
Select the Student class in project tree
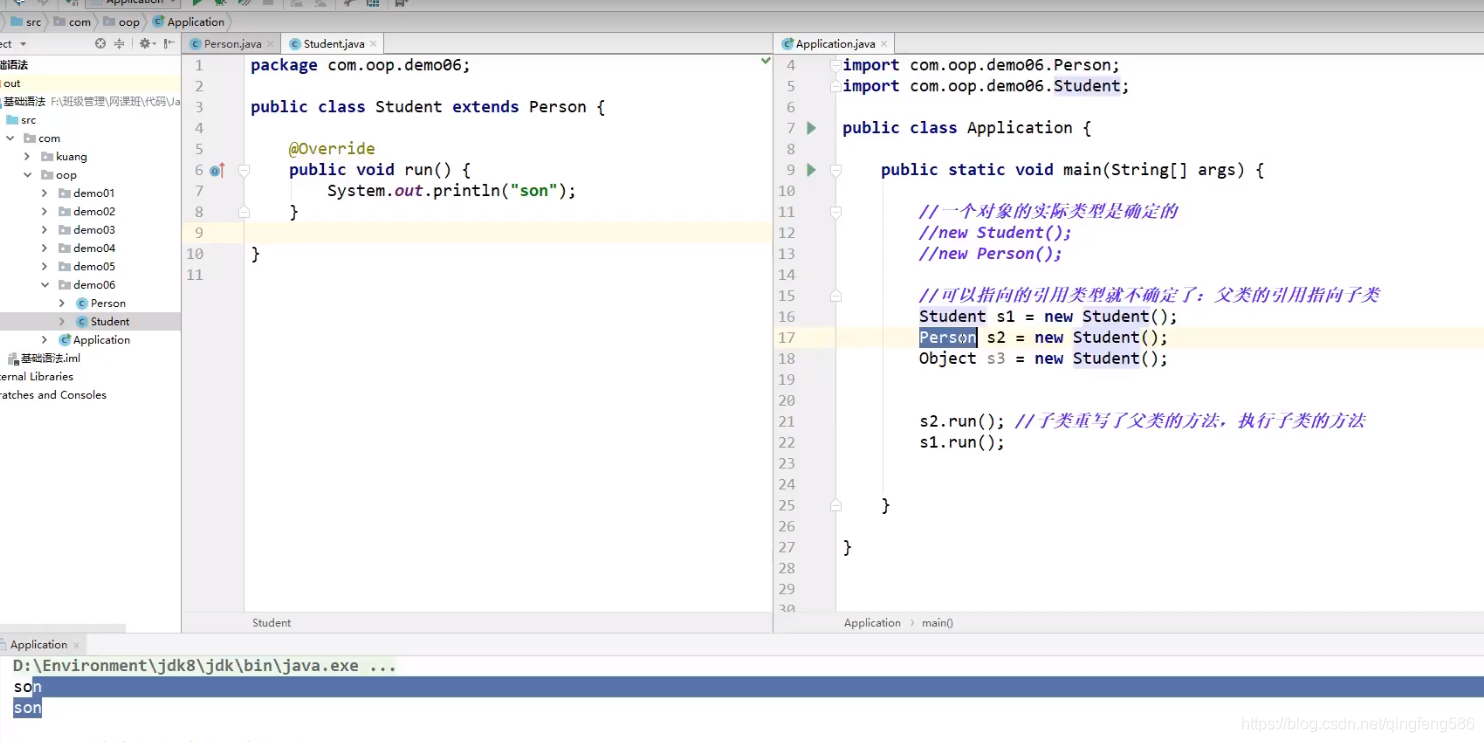tap(102, 322)
